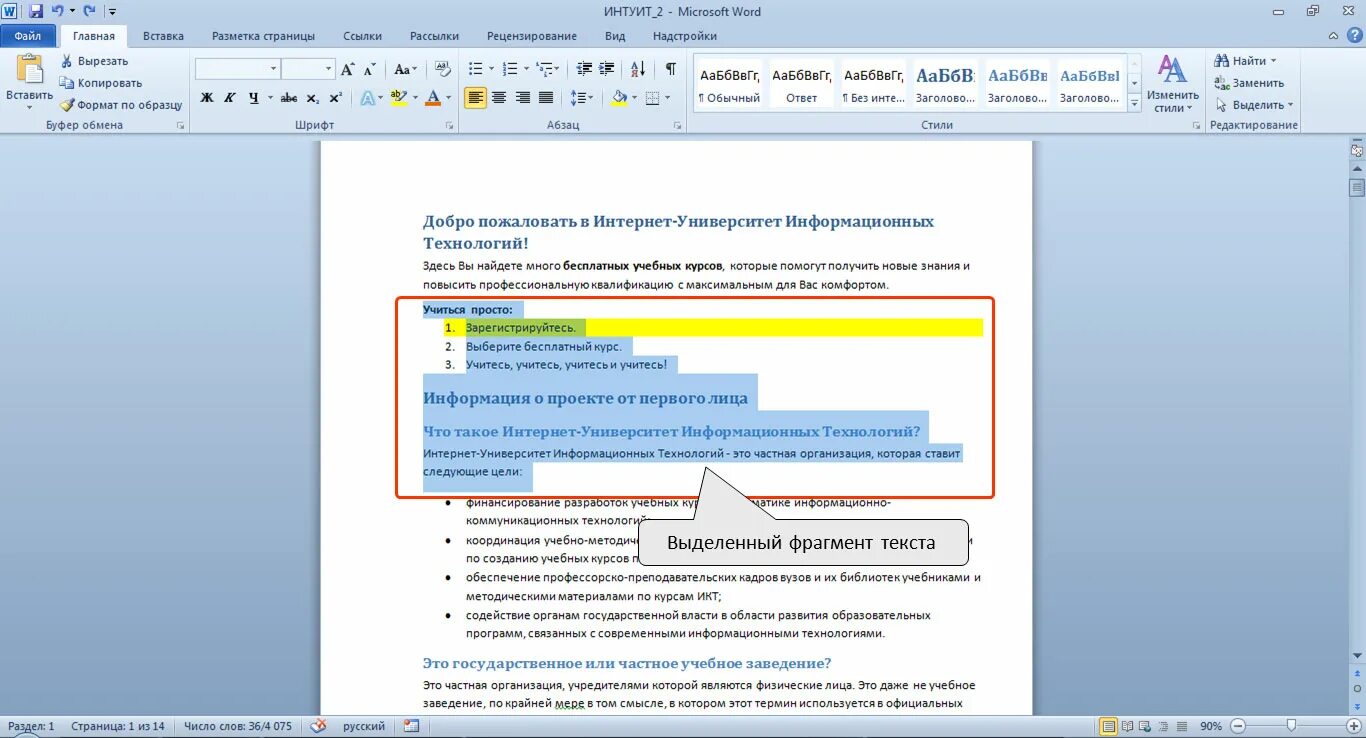Open line spacing dropdown
The width and height of the screenshot is (1366, 738).
click(x=582, y=97)
